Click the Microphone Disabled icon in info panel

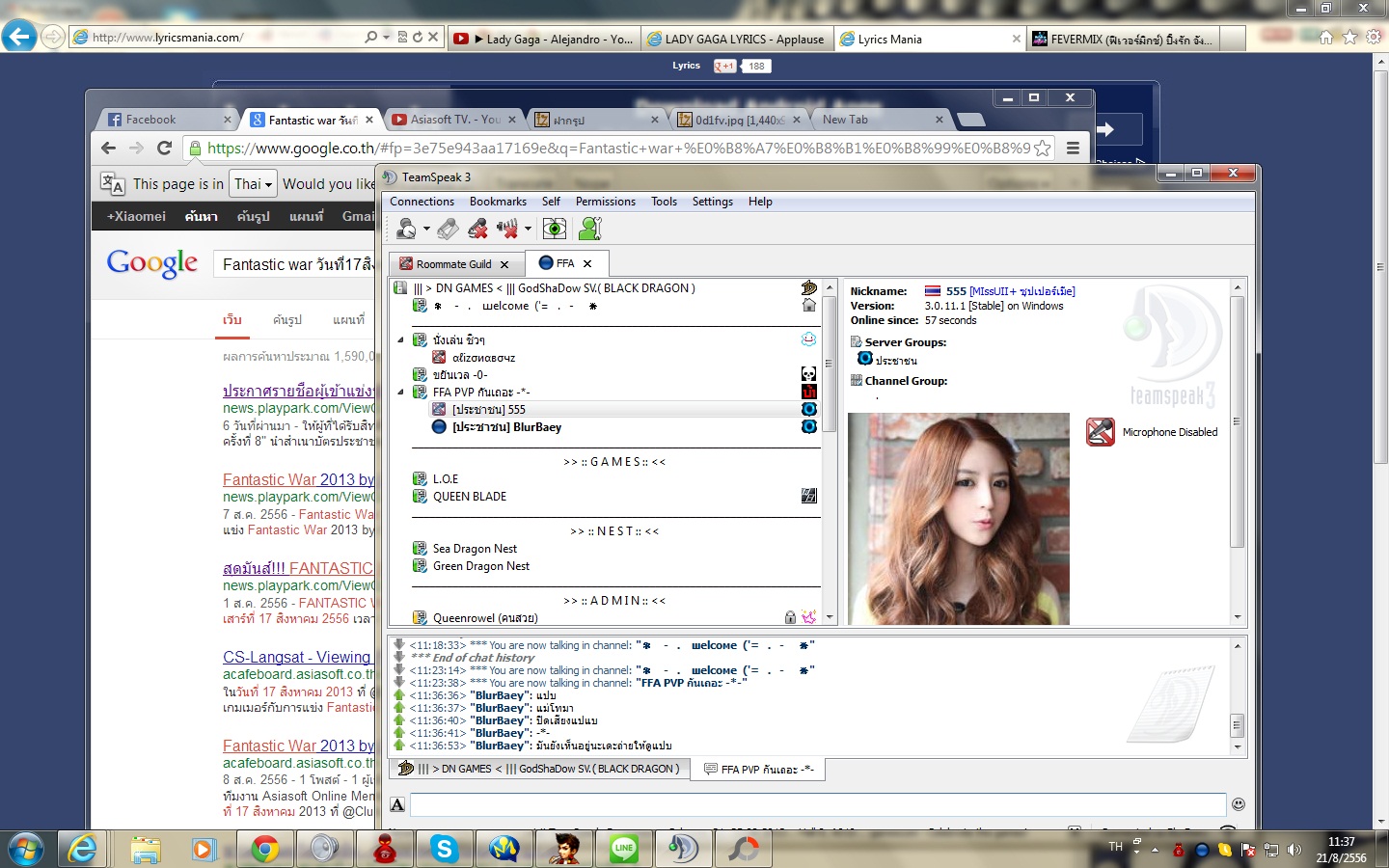pyautogui.click(x=1101, y=432)
